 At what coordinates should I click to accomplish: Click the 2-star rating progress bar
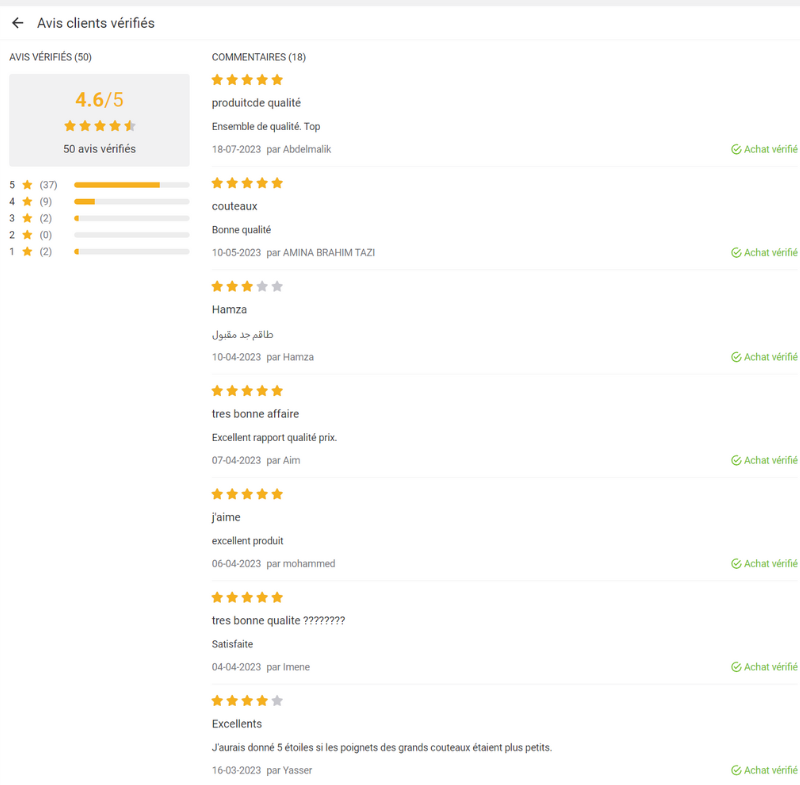coord(131,235)
